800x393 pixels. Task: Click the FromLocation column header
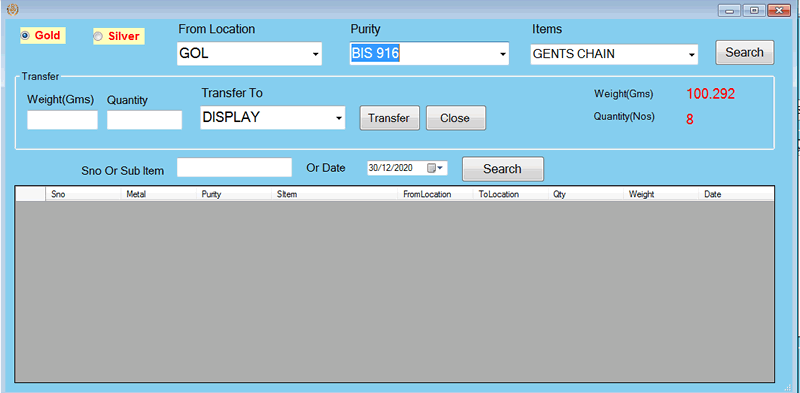[435, 194]
